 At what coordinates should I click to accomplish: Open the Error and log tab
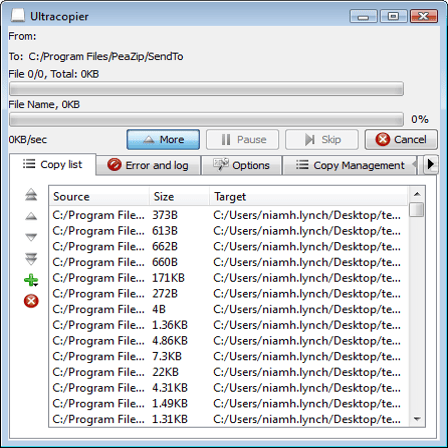click(148, 165)
